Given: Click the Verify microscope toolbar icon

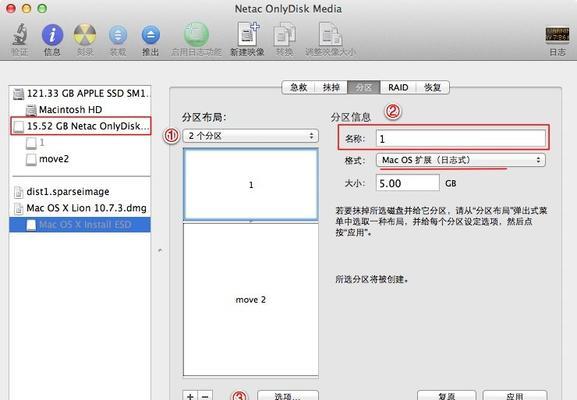Looking at the screenshot, I should (x=20, y=35).
